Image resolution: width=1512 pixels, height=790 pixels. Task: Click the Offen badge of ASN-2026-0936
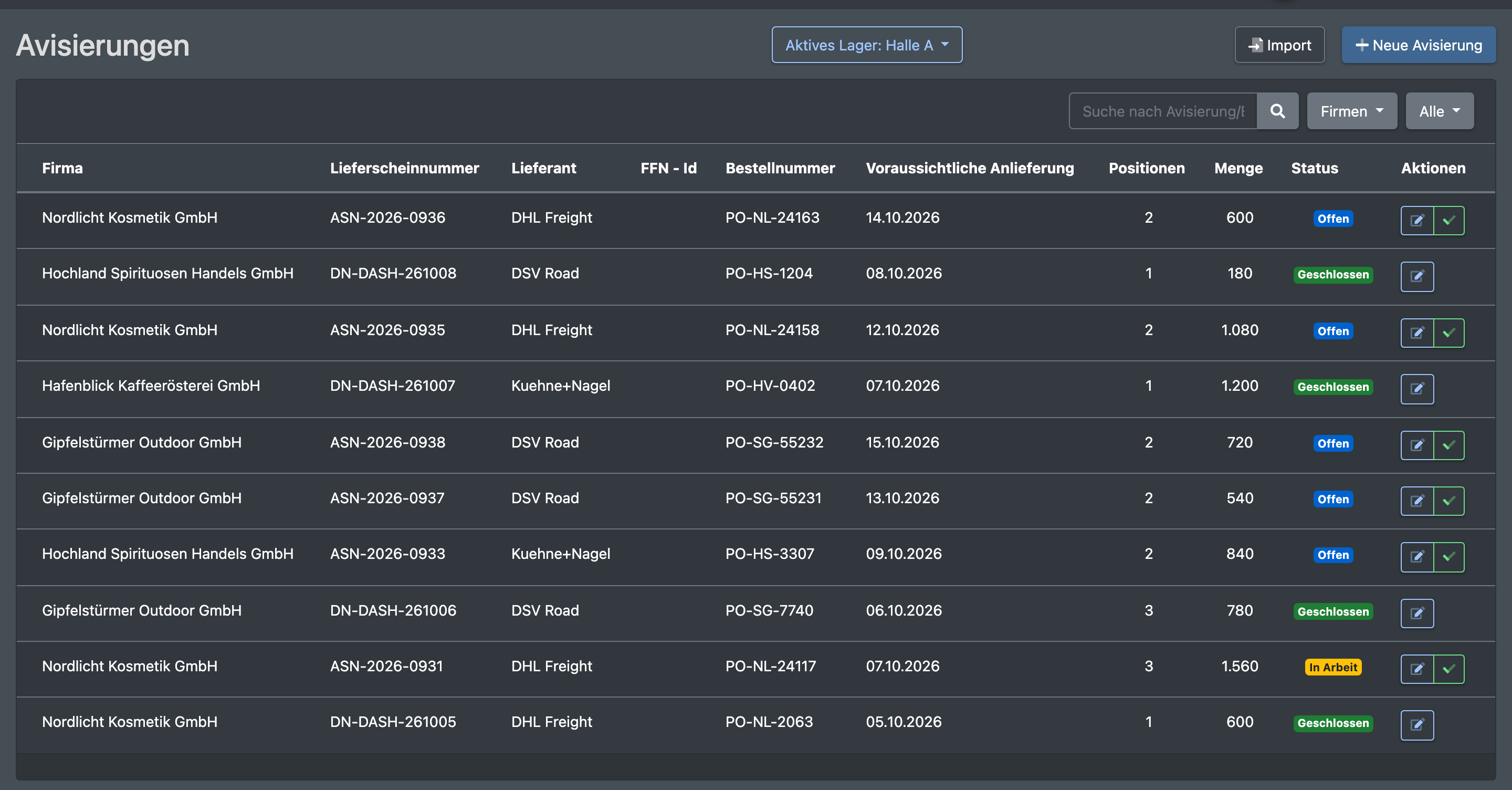(x=1333, y=219)
